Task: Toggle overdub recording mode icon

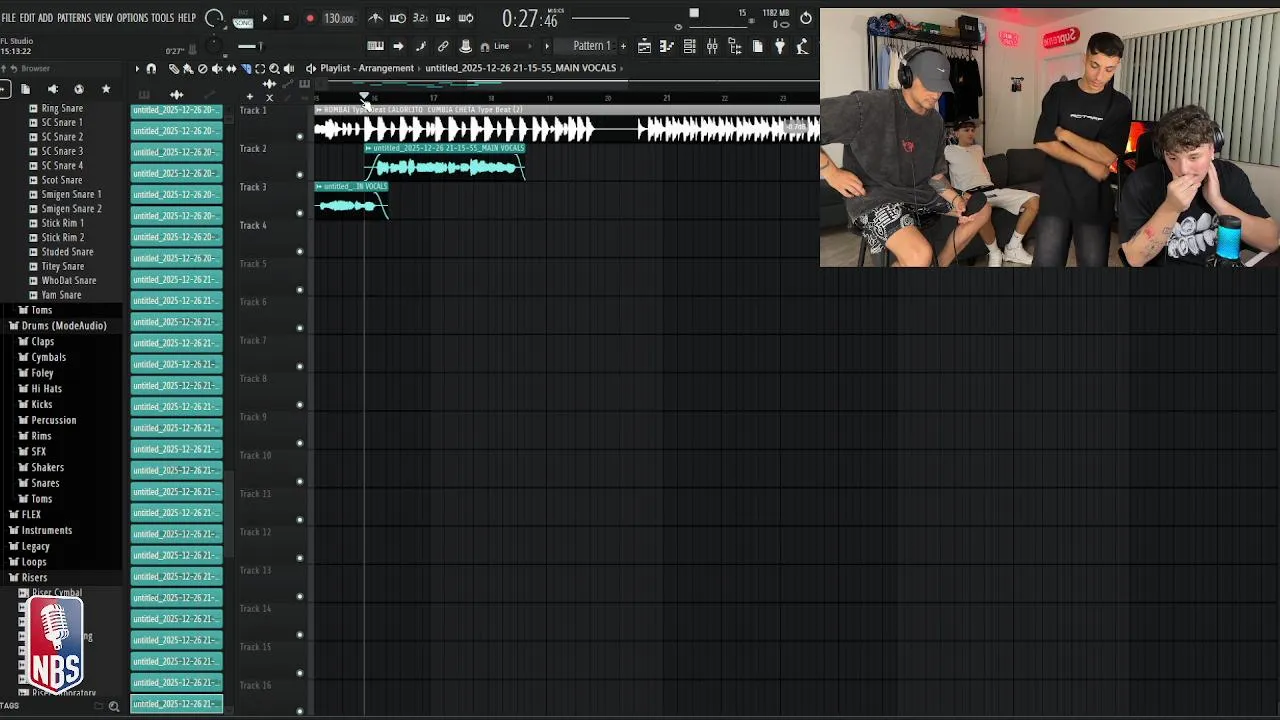Action: pos(443,18)
